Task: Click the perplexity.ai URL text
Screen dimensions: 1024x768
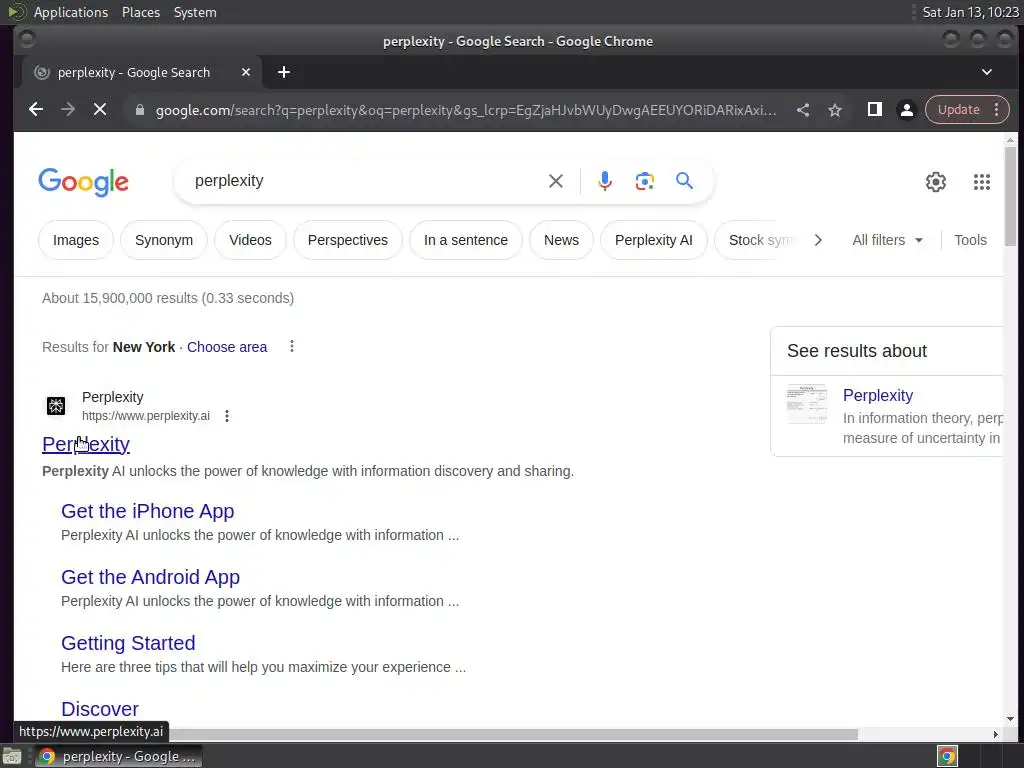Action: (146, 416)
